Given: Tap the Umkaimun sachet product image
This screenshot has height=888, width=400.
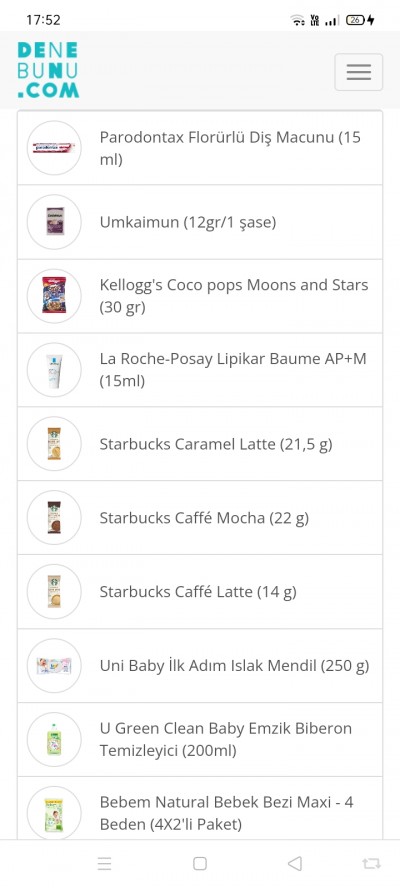Looking at the screenshot, I should [x=54, y=222].
